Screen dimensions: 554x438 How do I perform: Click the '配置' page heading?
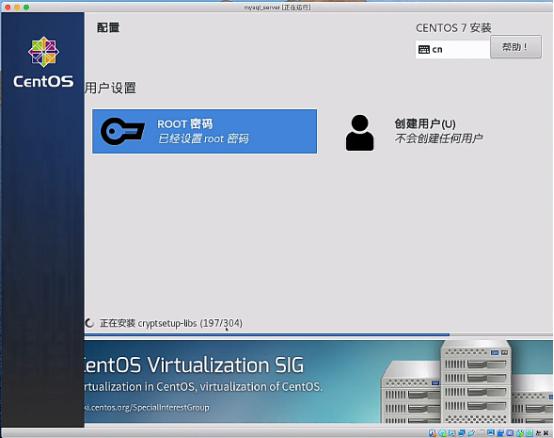(x=108, y=28)
